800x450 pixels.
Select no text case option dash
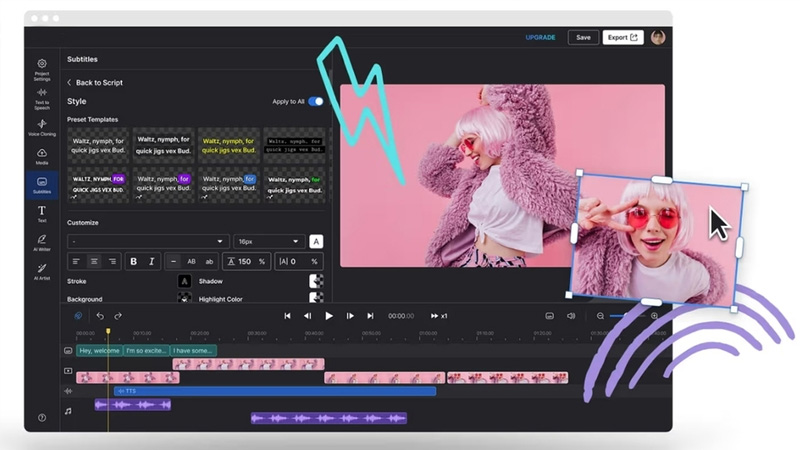coord(173,261)
